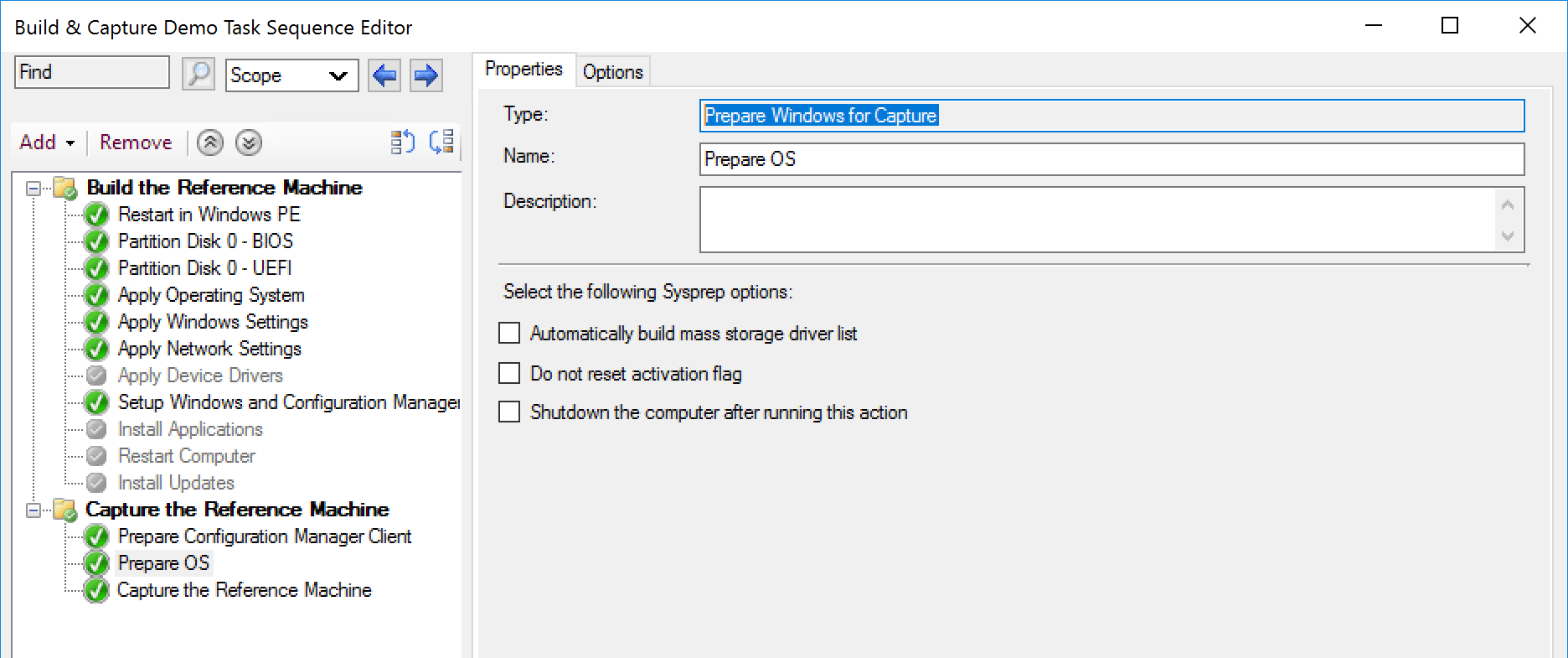Select the Apply Operating System step

point(211,295)
